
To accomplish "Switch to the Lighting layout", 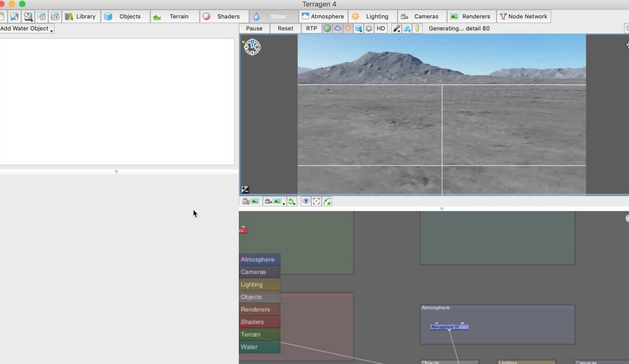I will pos(372,16).
